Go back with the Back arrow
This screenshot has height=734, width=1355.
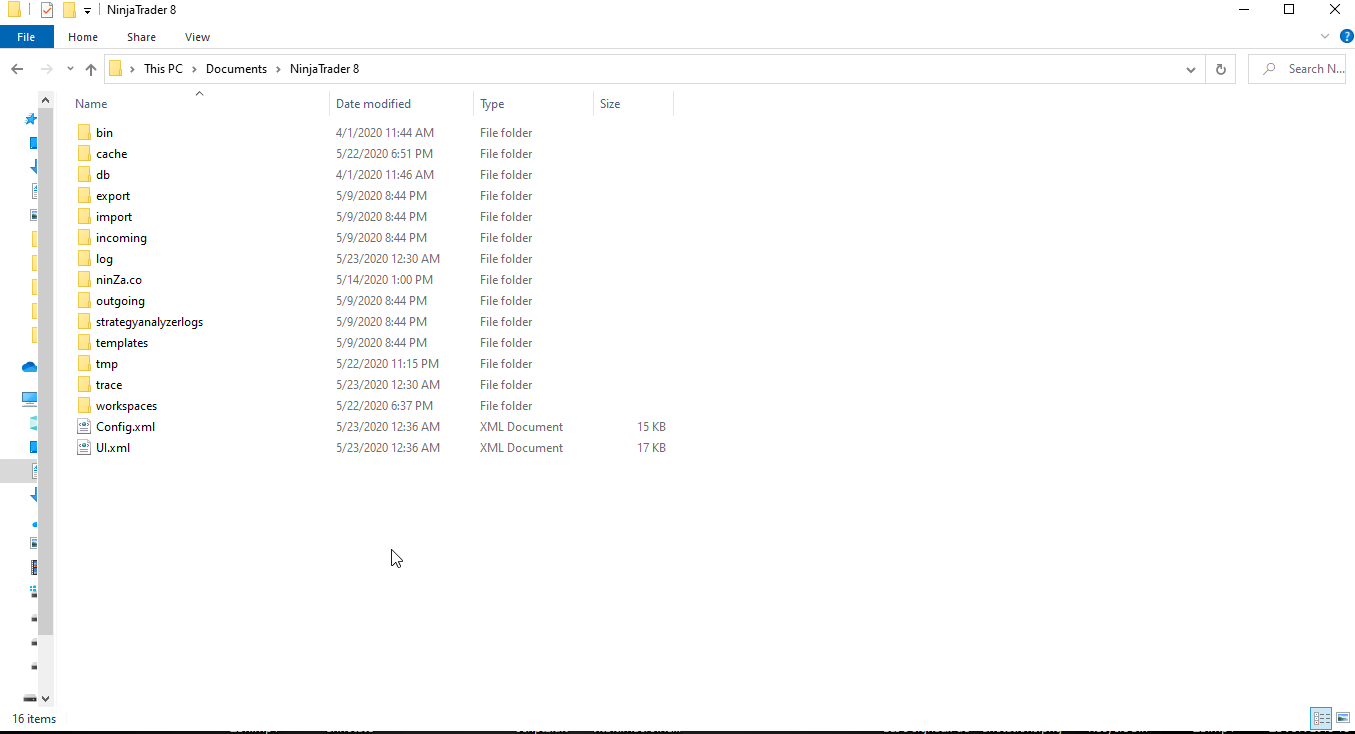[x=17, y=69]
